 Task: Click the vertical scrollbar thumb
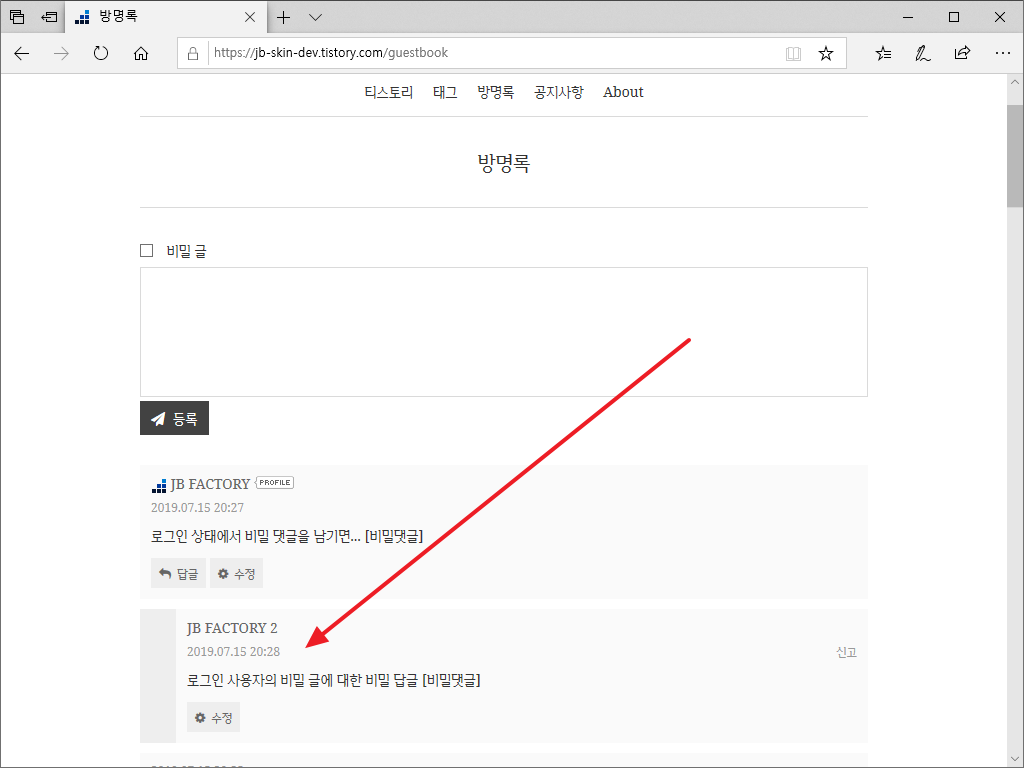[1014, 155]
